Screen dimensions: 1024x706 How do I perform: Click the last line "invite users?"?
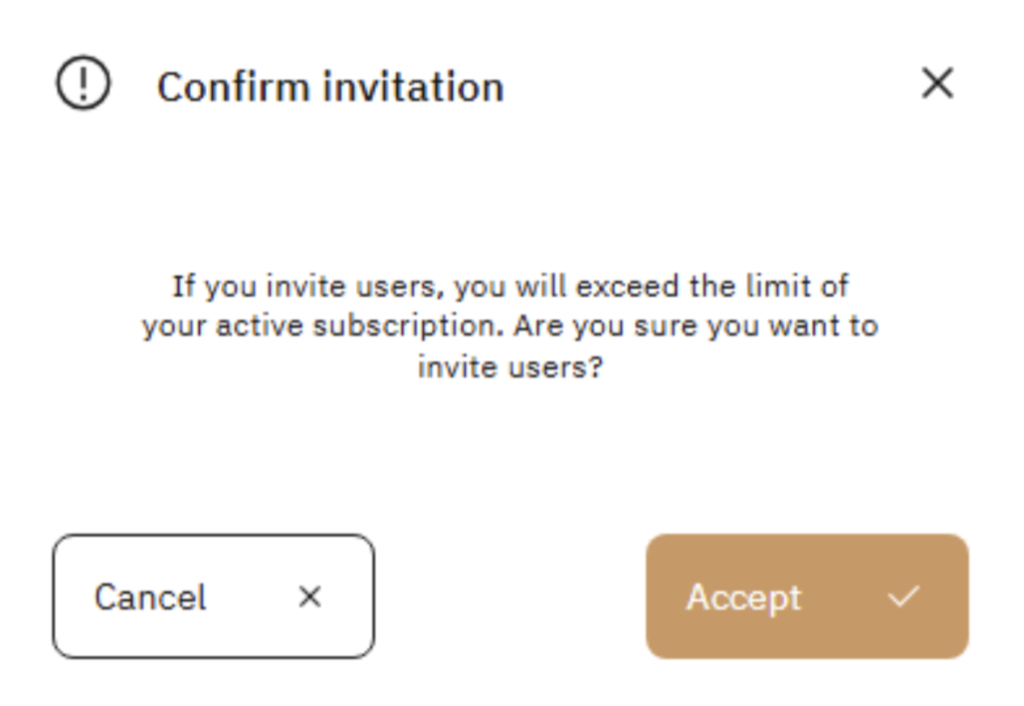510,367
